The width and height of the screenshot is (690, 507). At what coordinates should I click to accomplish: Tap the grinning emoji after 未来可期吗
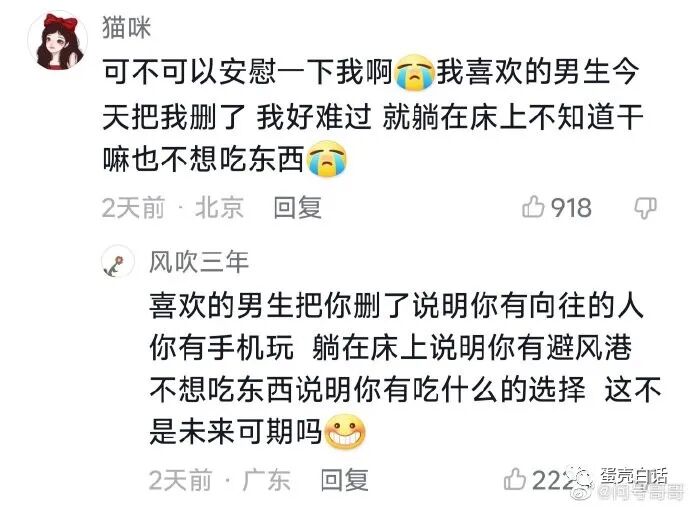(x=345, y=431)
